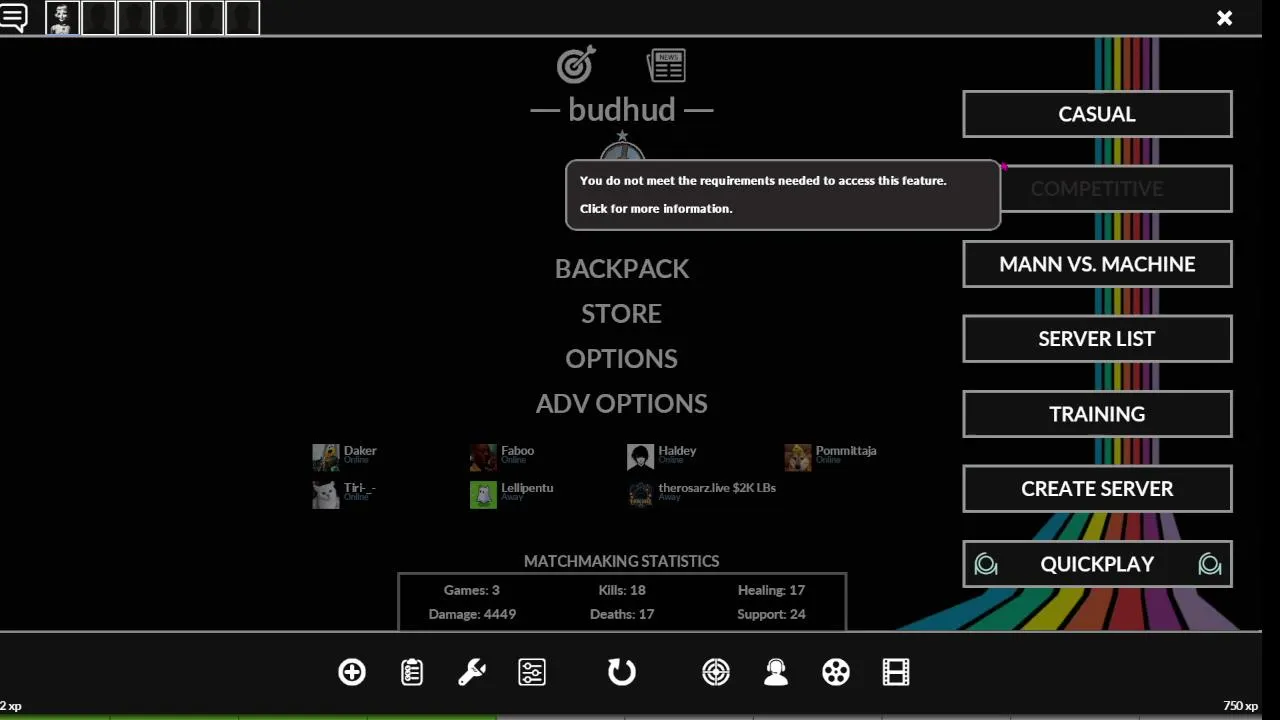Screen dimensions: 1280x720
Task: Open the Server List
Action: pyautogui.click(x=1097, y=339)
